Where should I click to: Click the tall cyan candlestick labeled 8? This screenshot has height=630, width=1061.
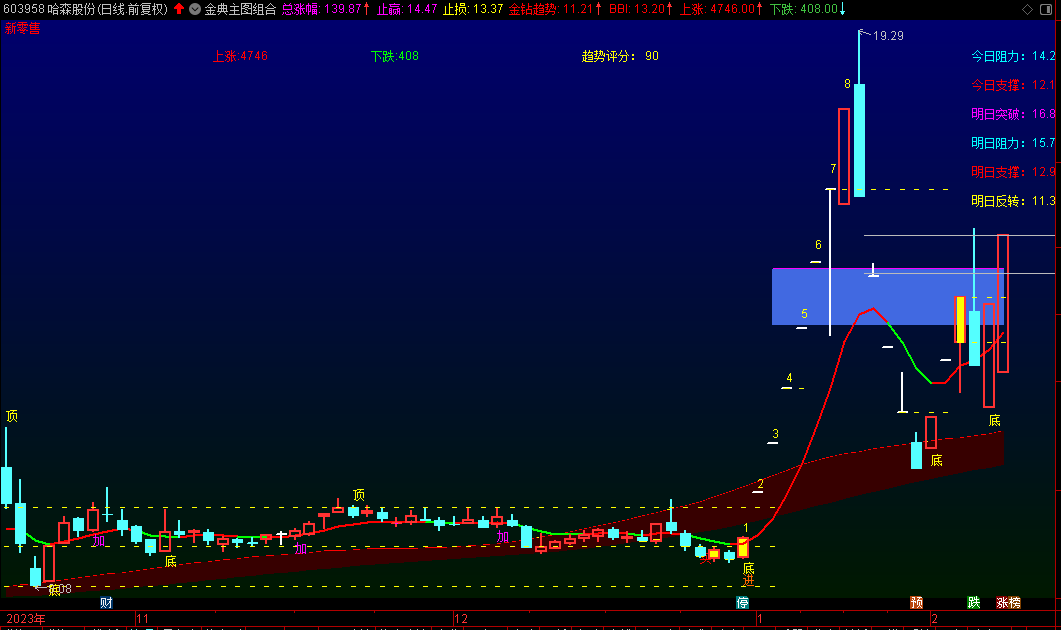(859, 140)
